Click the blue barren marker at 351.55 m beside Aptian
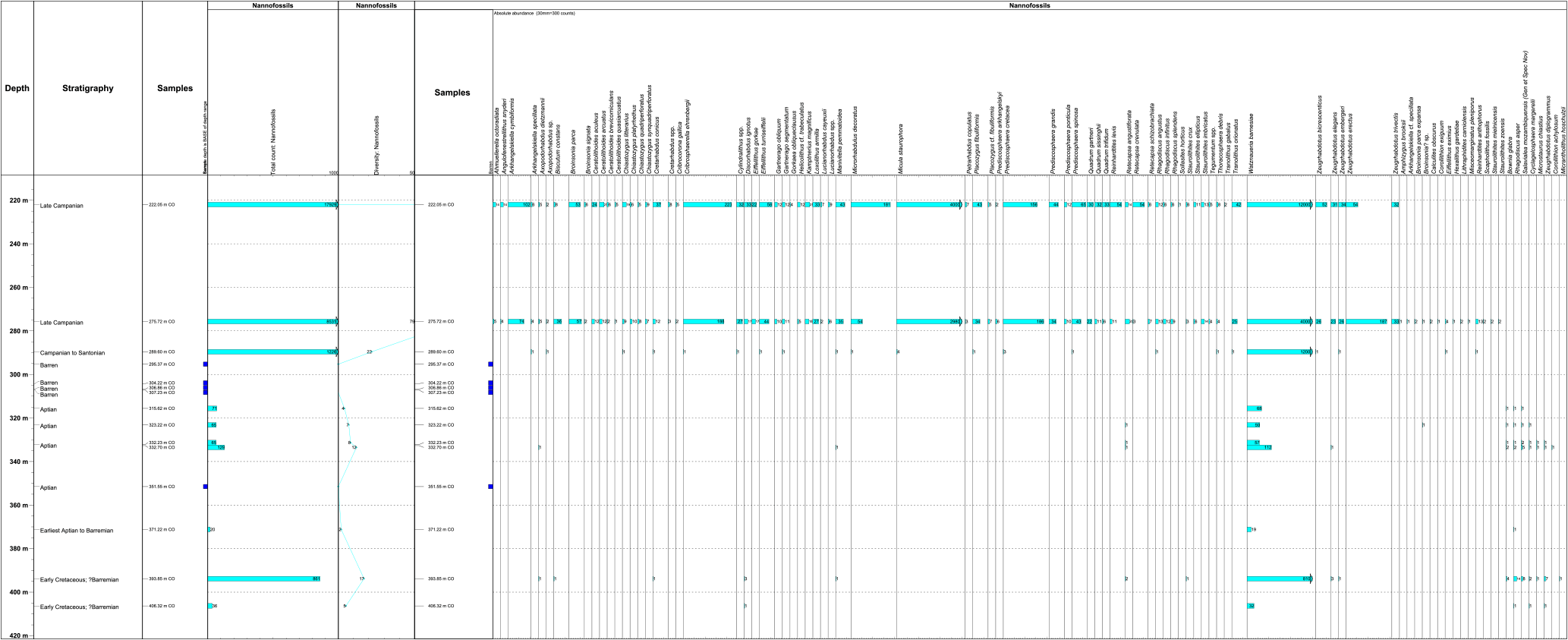 pos(206,487)
